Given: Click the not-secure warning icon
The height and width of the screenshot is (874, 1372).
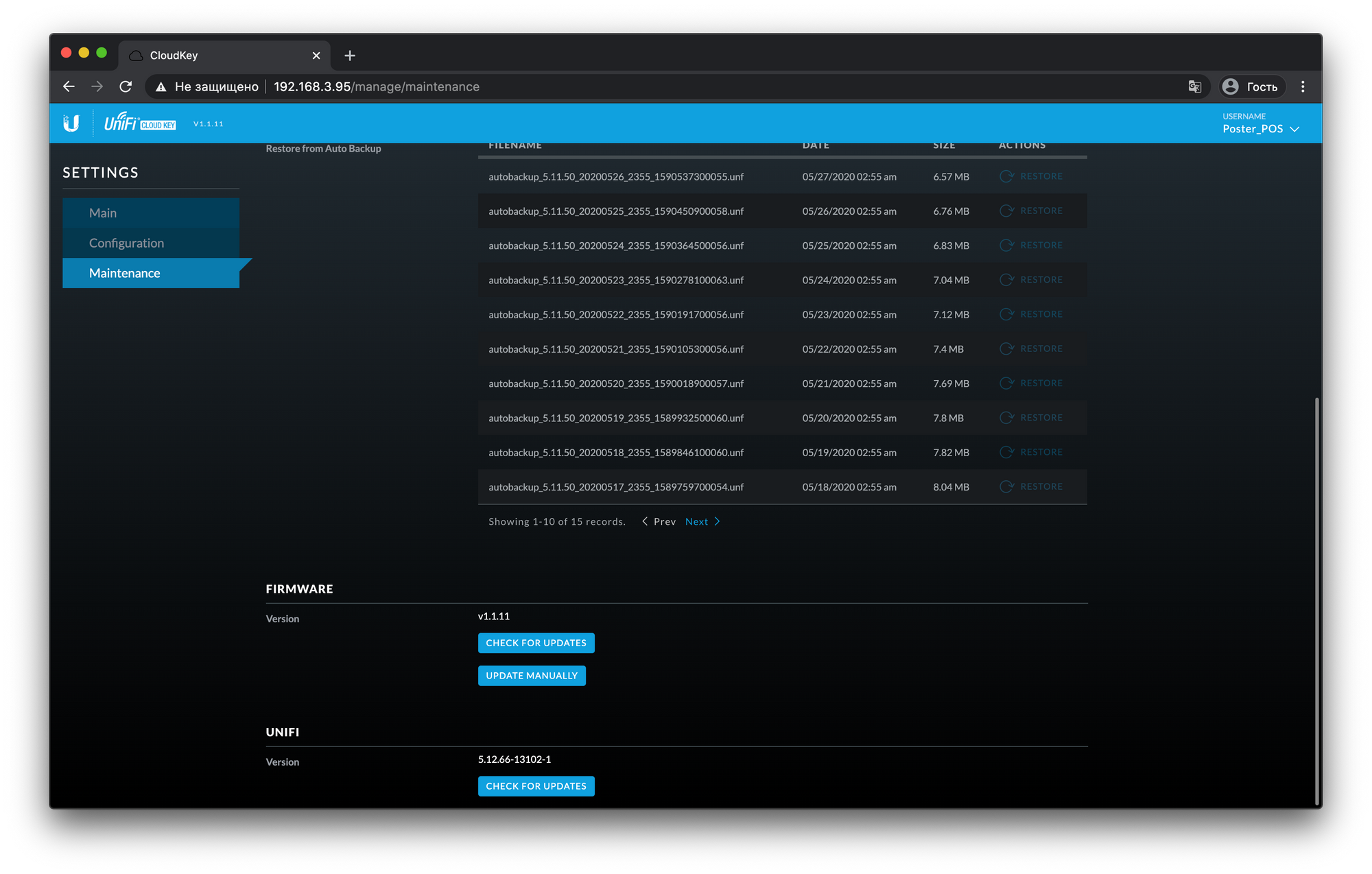Looking at the screenshot, I should tap(161, 86).
